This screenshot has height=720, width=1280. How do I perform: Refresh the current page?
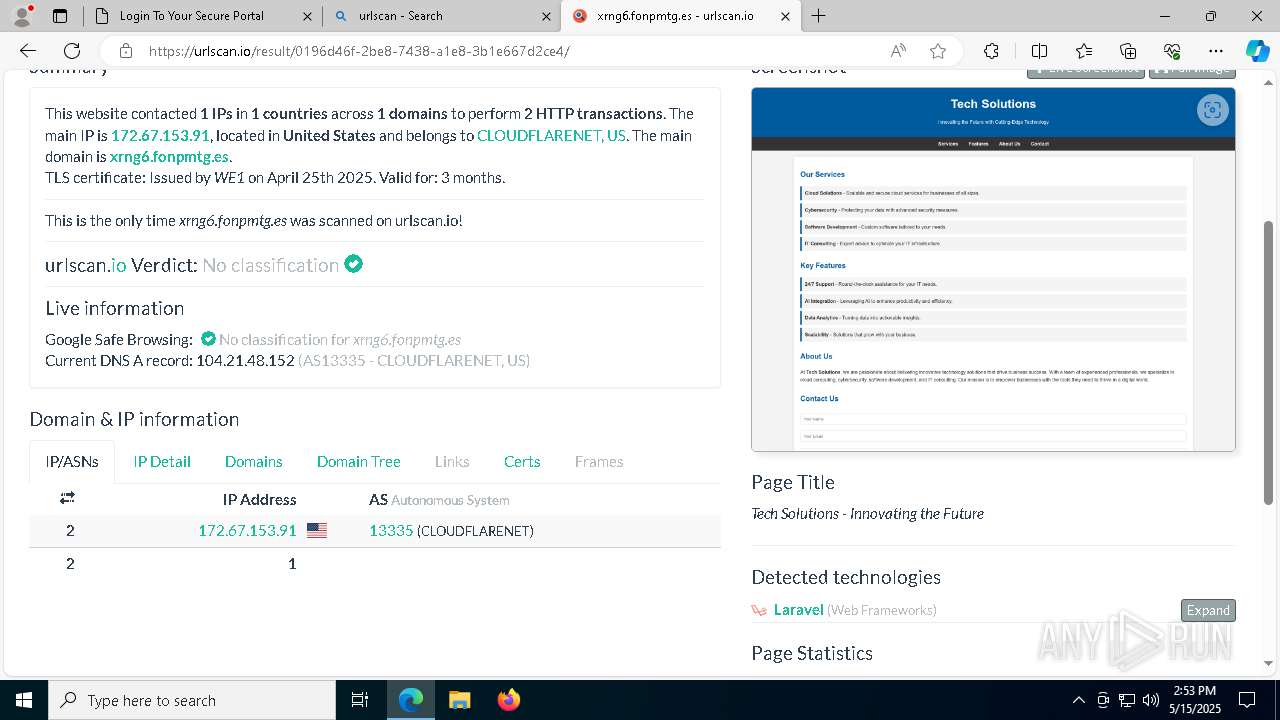point(72,51)
